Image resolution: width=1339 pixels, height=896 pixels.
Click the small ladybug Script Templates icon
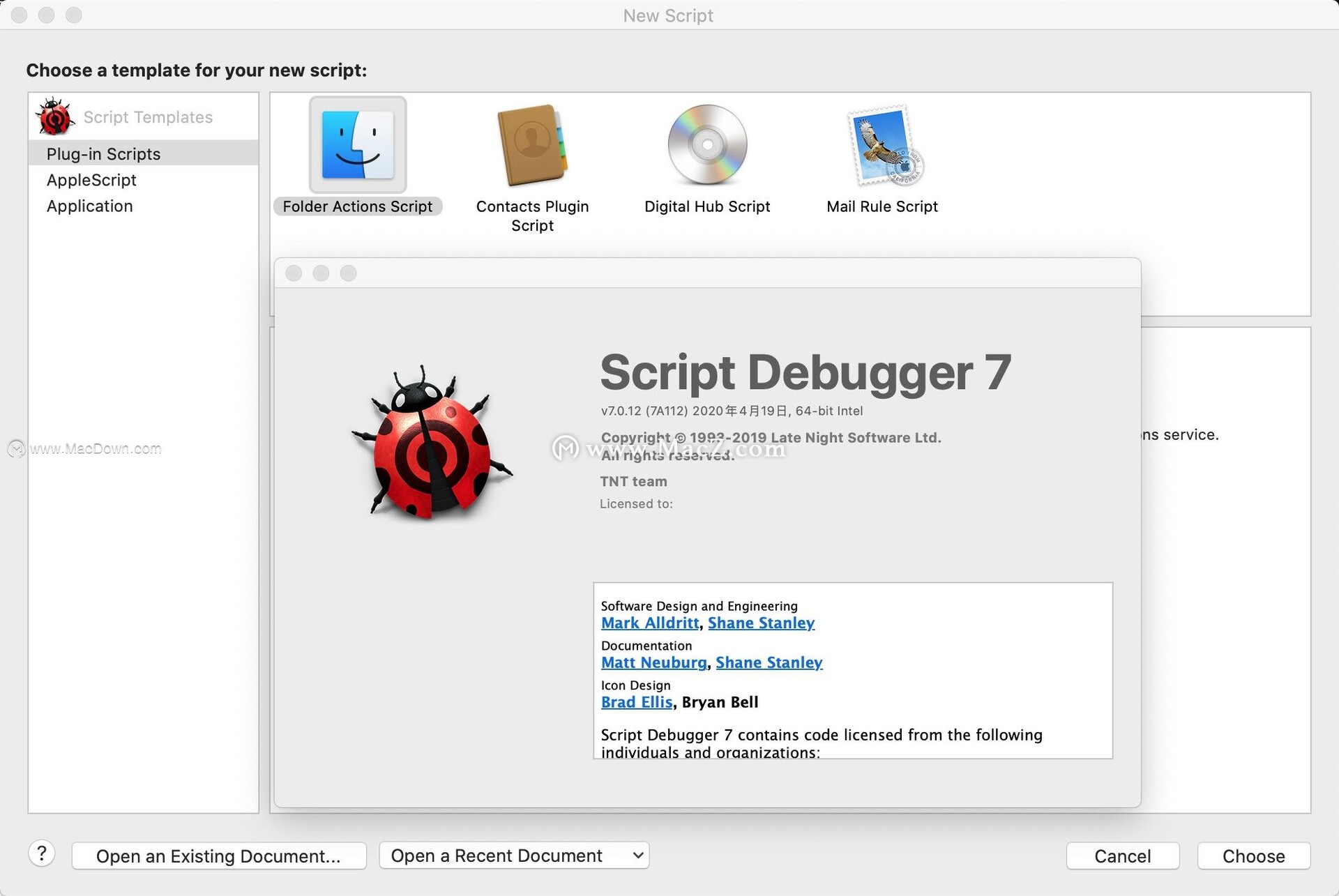[55, 116]
